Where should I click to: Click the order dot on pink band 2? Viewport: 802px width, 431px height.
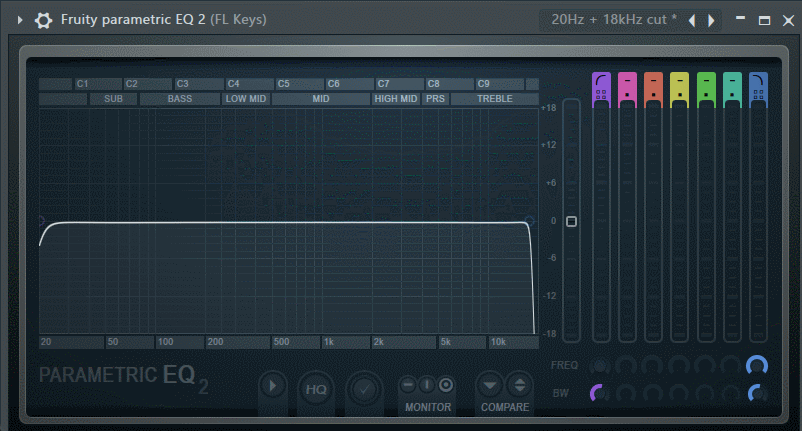627,95
